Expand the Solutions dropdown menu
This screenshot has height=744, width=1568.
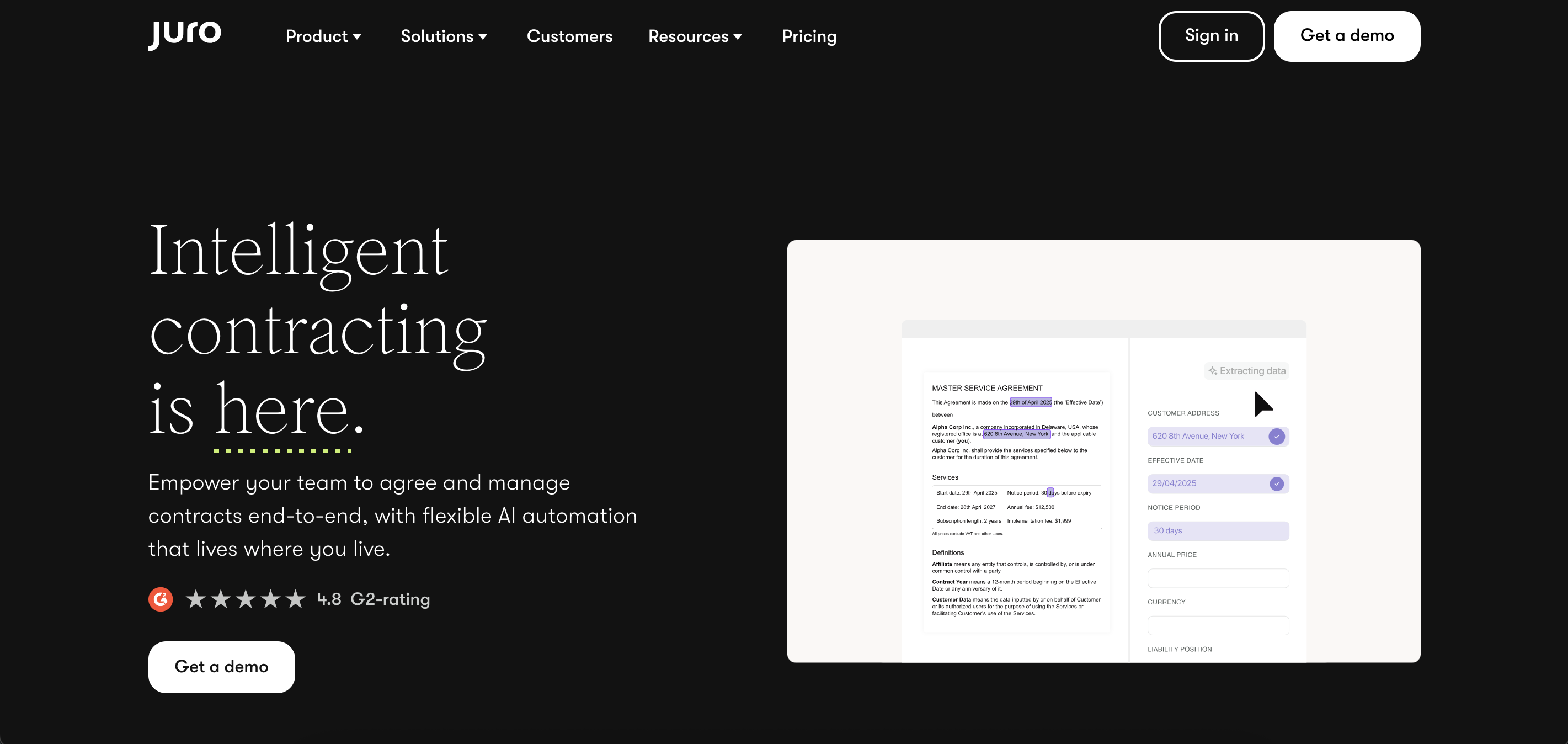click(x=443, y=36)
